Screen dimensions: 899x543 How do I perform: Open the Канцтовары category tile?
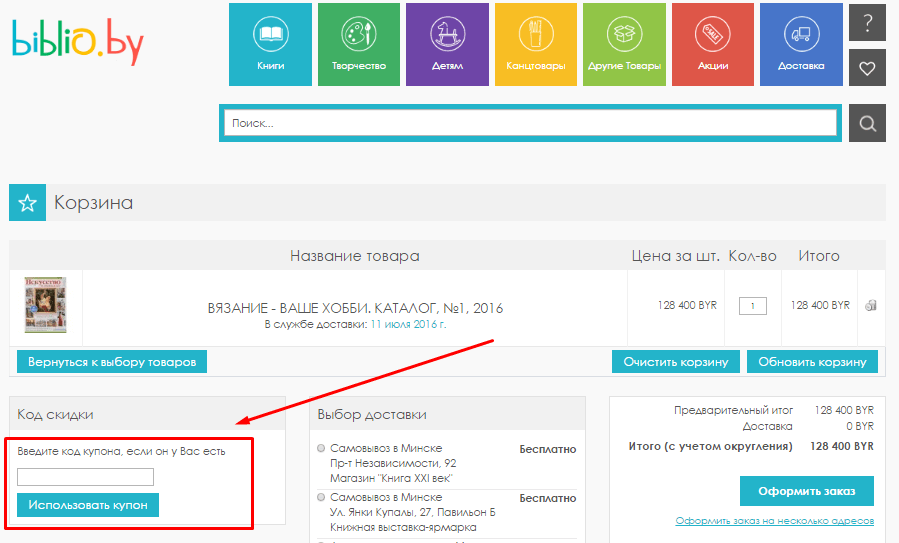click(x=535, y=45)
